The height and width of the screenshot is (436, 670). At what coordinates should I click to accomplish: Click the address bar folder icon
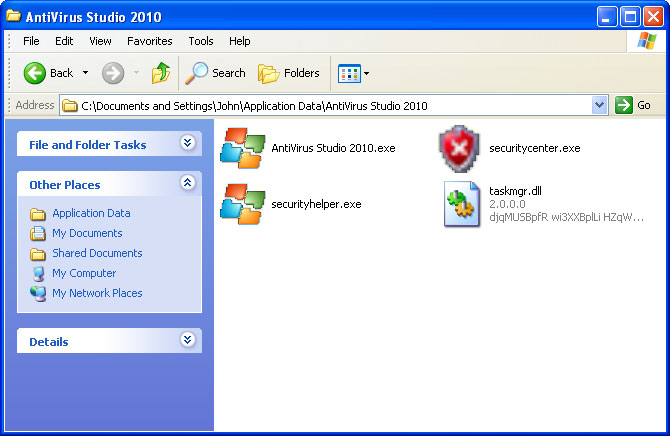click(x=70, y=106)
